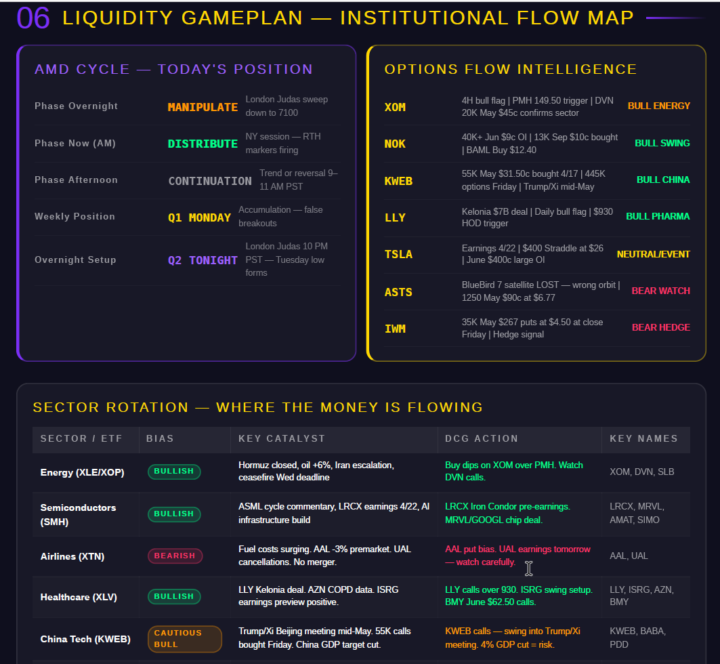Click the 'AAL, UAL' key names cell
The height and width of the screenshot is (664, 720).
point(629,556)
